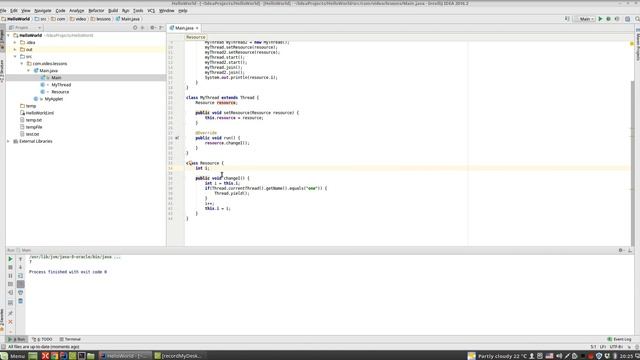The image size is (640, 360).
Task: Run Main with the toolbar green arrow
Action: coord(600,19)
